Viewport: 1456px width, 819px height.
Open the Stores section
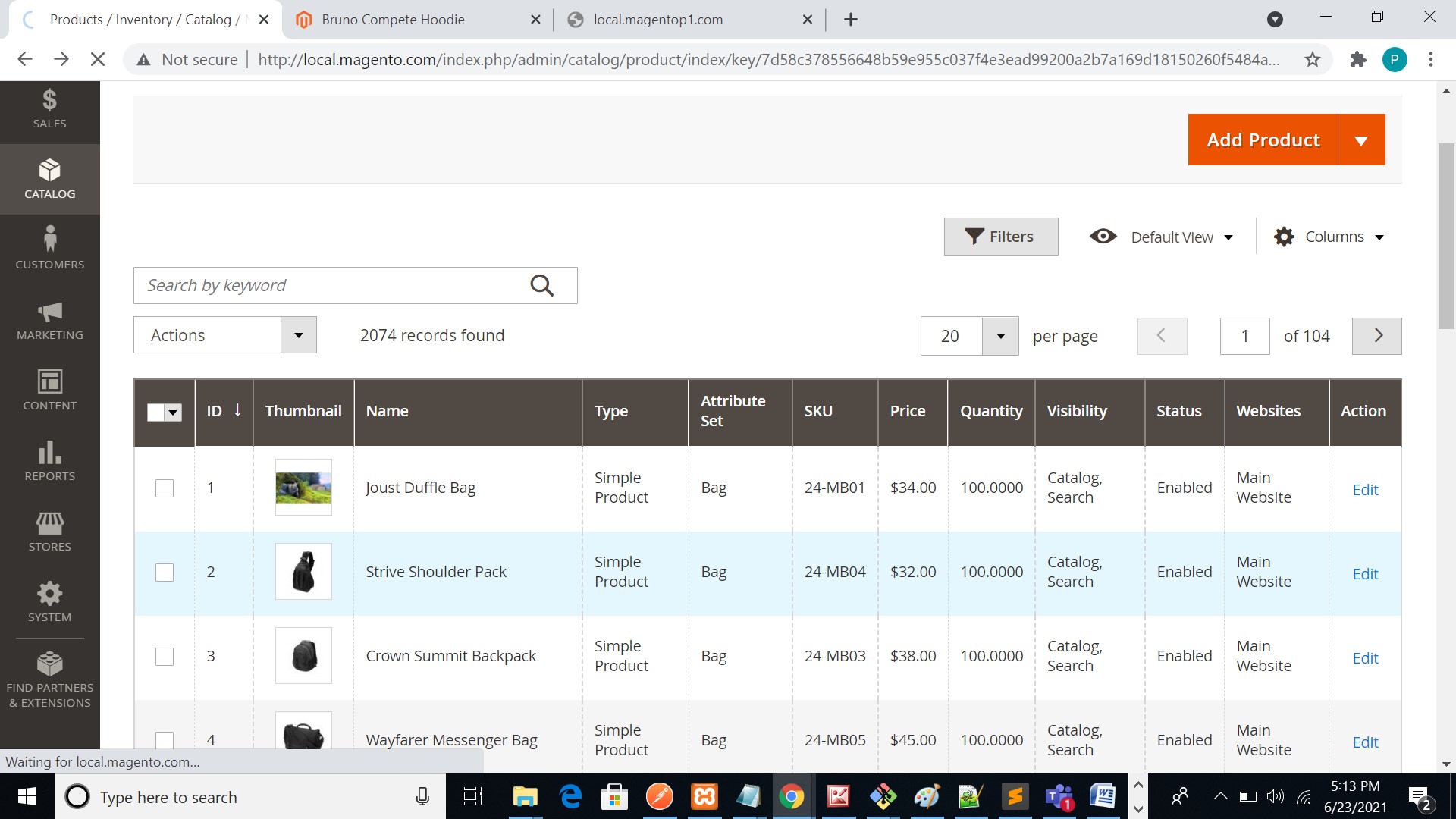[x=49, y=530]
